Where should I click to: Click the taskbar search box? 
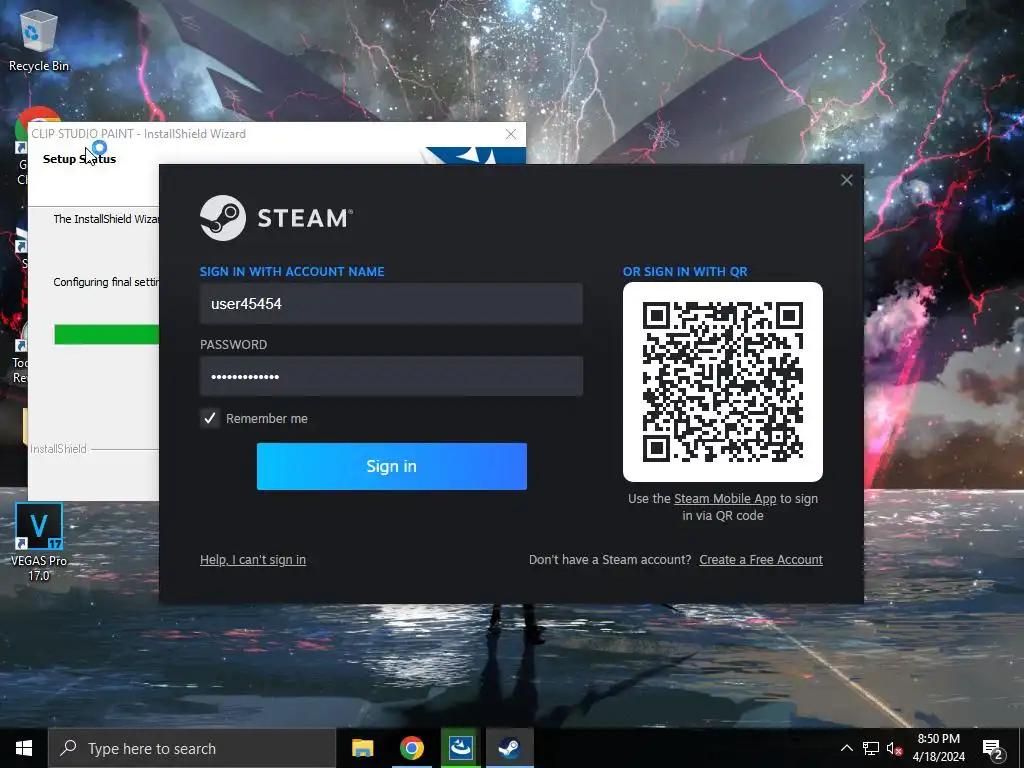tap(192, 748)
